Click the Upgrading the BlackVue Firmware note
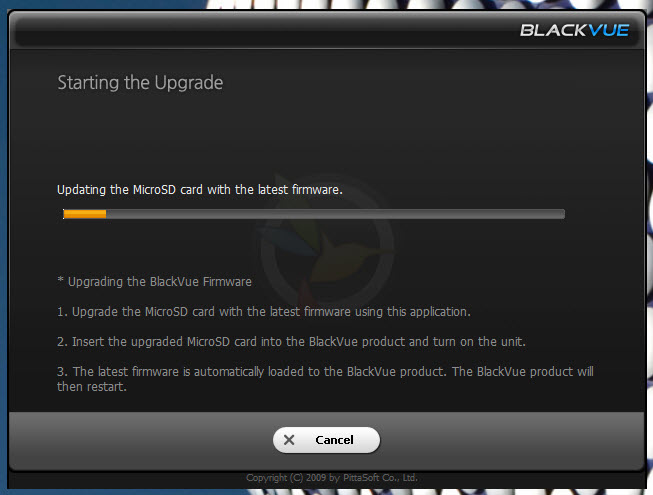The image size is (653, 495). pos(155,282)
